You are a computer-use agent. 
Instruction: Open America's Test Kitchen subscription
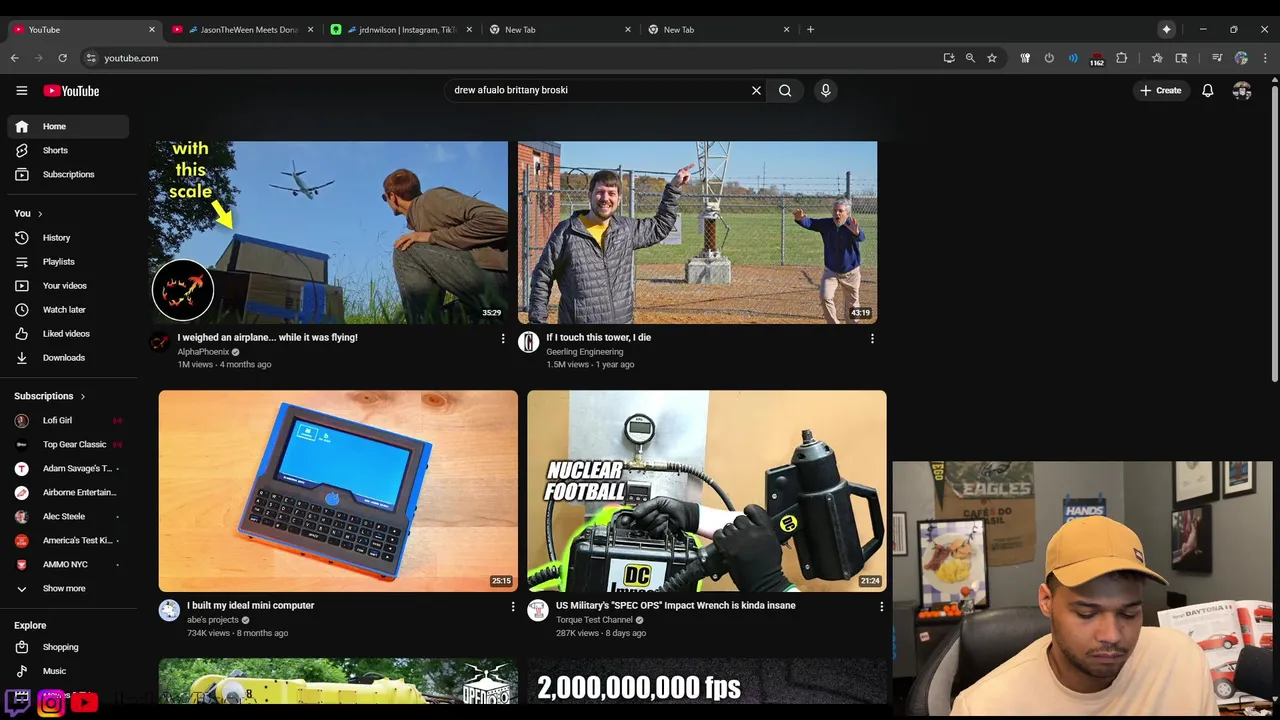68,540
